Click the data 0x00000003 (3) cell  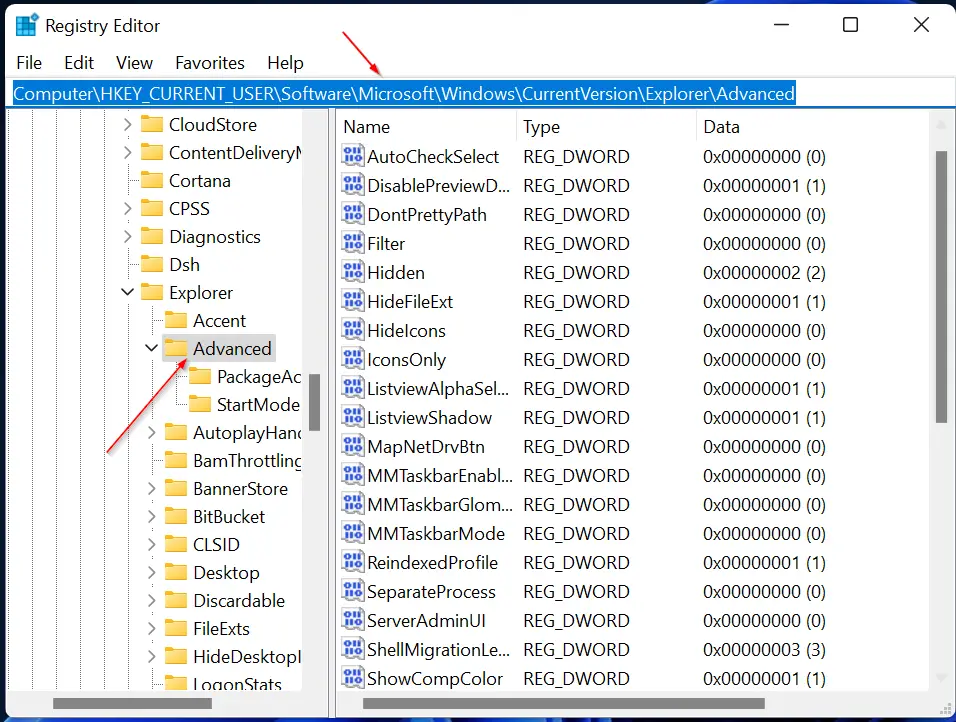[x=764, y=649]
